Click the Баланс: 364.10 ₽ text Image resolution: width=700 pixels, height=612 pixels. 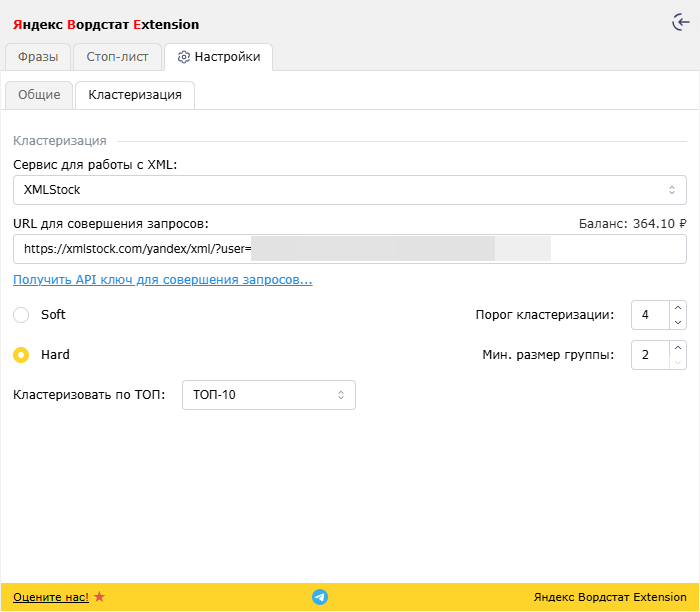(632, 224)
